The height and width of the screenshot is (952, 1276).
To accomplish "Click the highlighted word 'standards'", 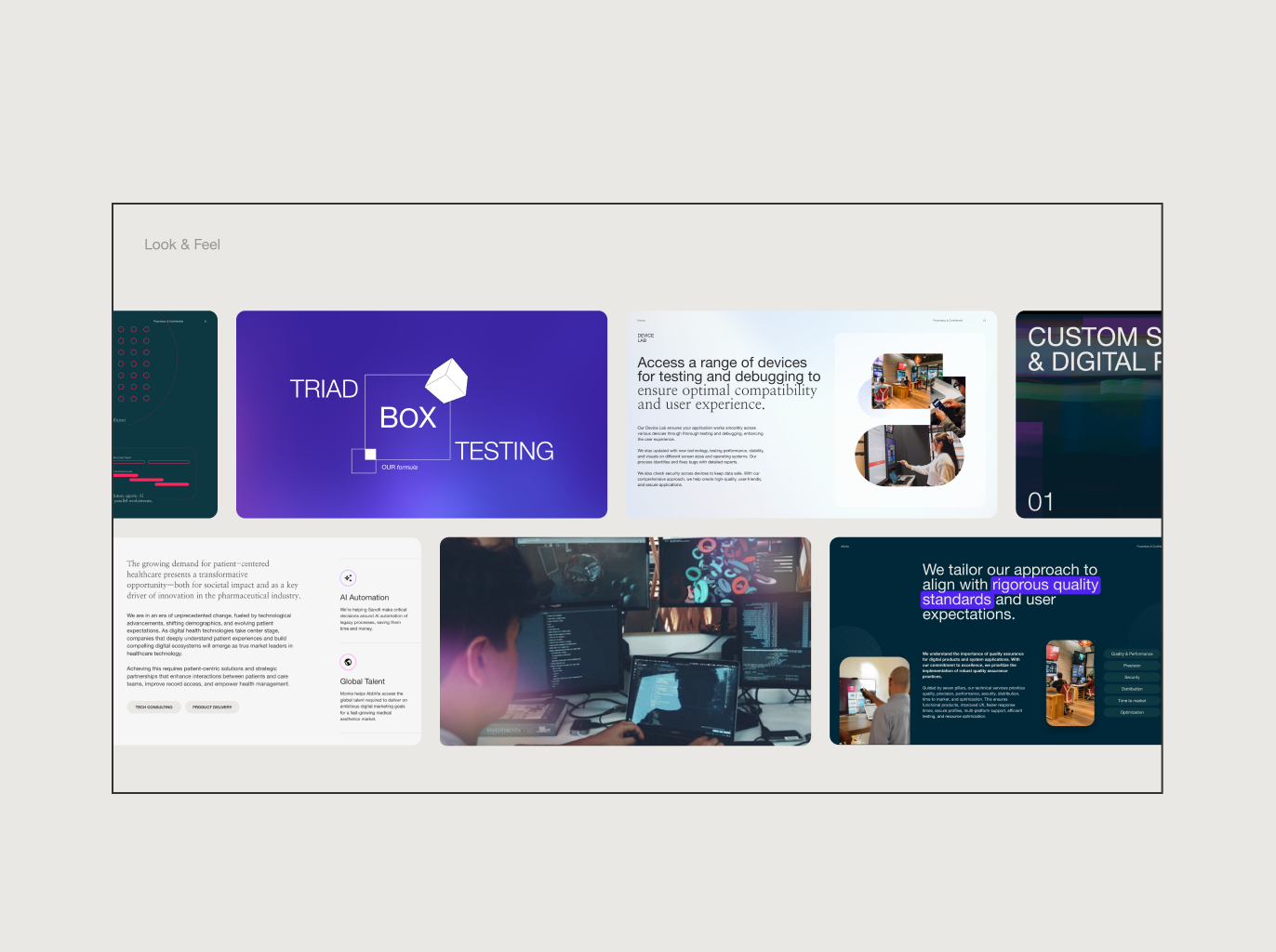I will pos(957,600).
